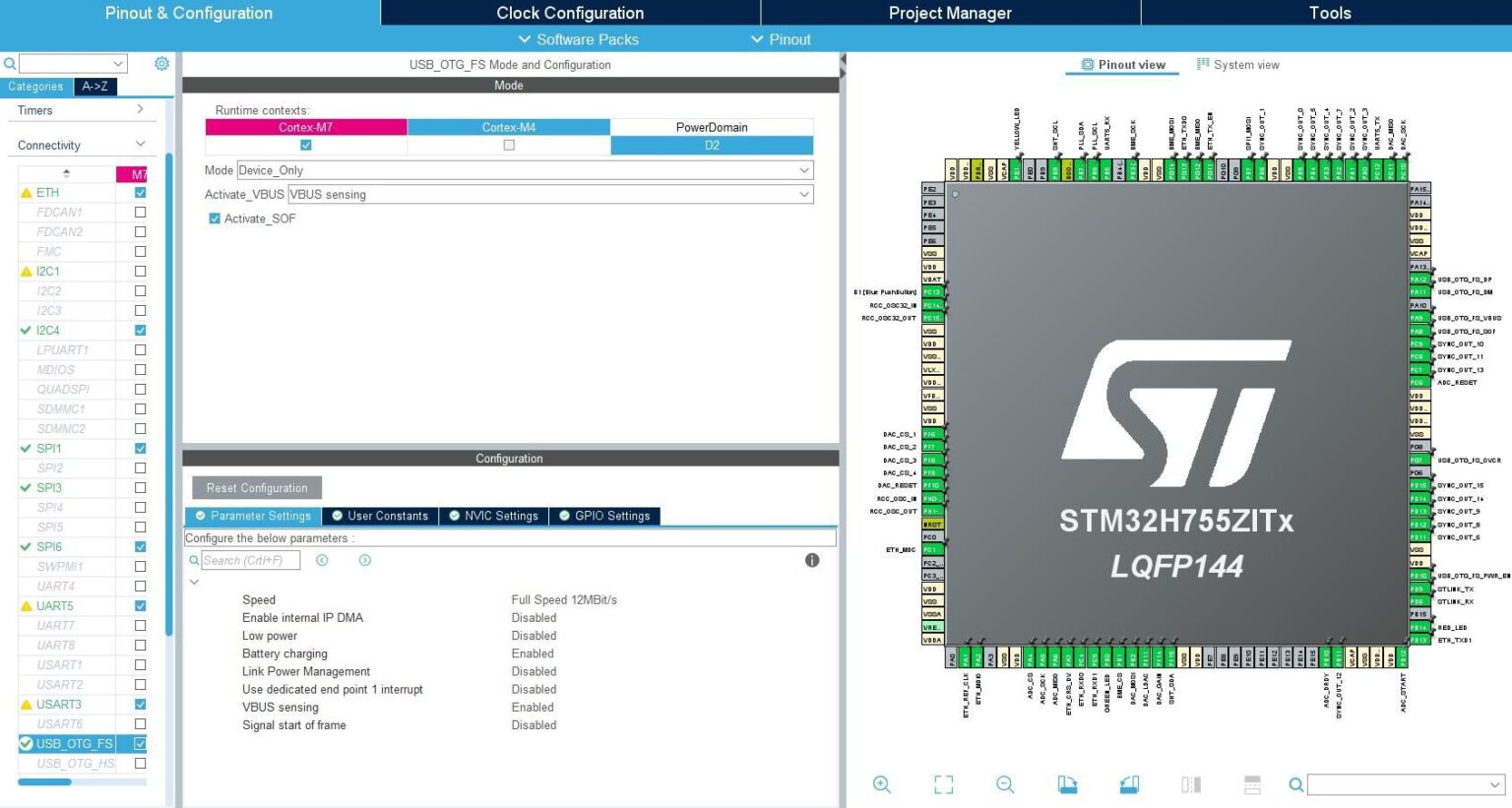Open the Activate_VBUS dropdown

pyautogui.click(x=549, y=195)
